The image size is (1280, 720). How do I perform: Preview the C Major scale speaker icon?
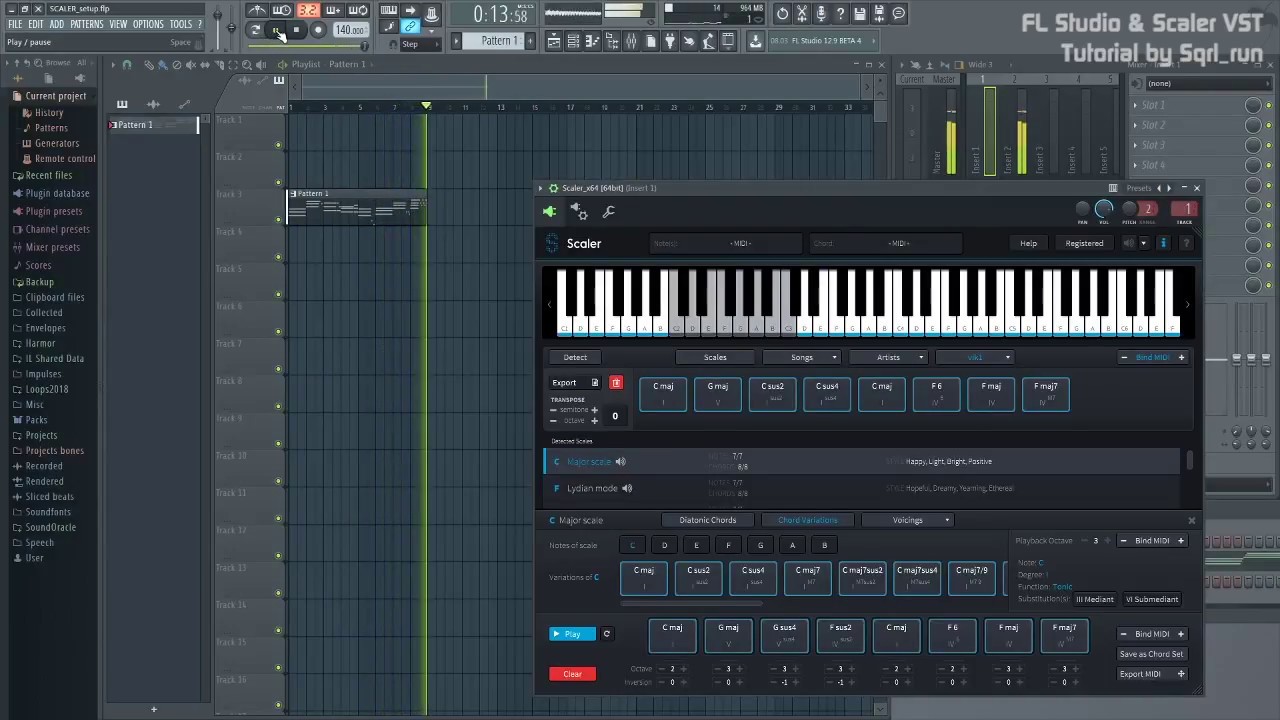pyautogui.click(x=620, y=461)
